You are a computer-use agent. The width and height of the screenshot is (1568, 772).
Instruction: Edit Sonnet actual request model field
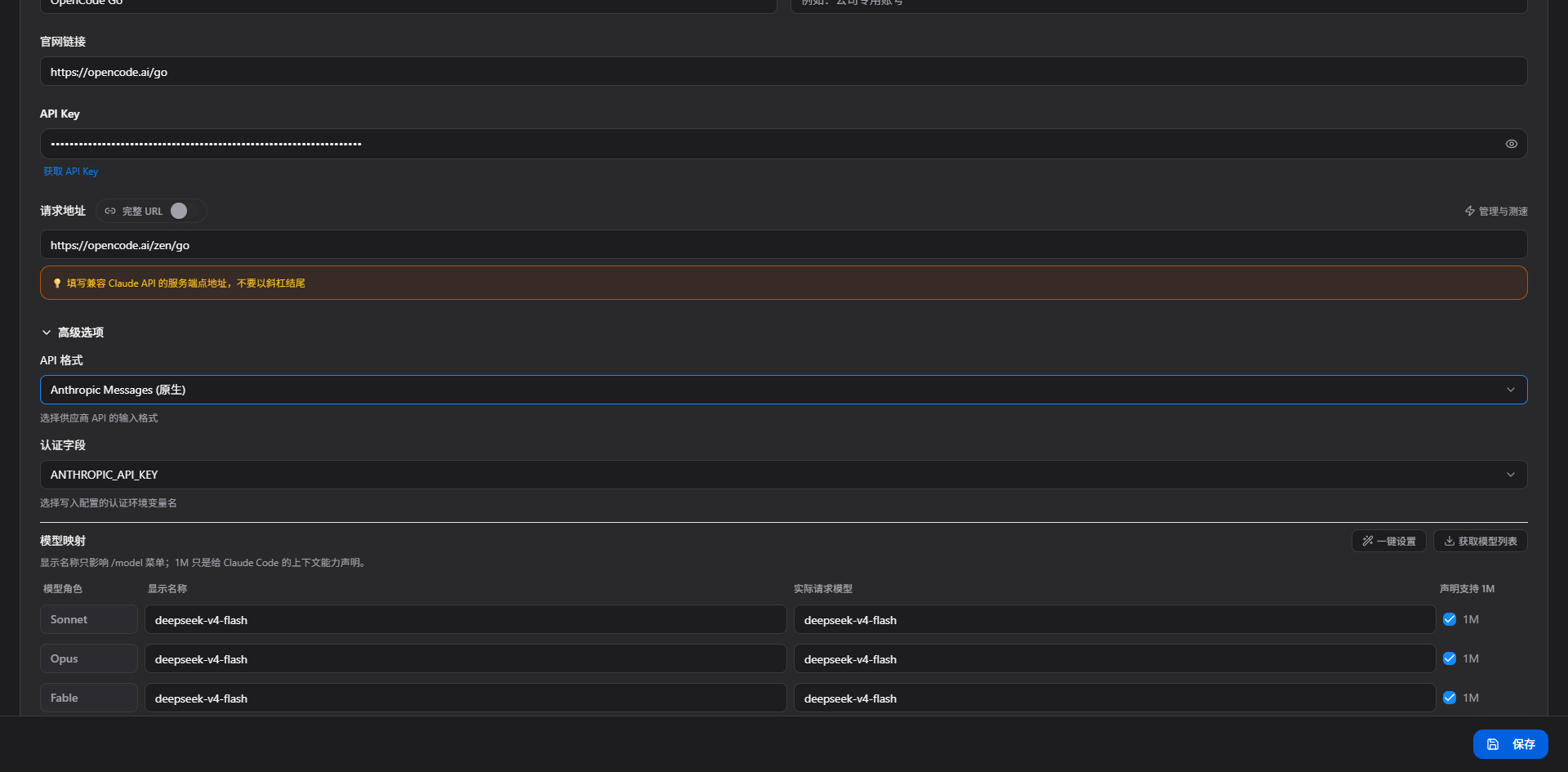tap(1115, 619)
